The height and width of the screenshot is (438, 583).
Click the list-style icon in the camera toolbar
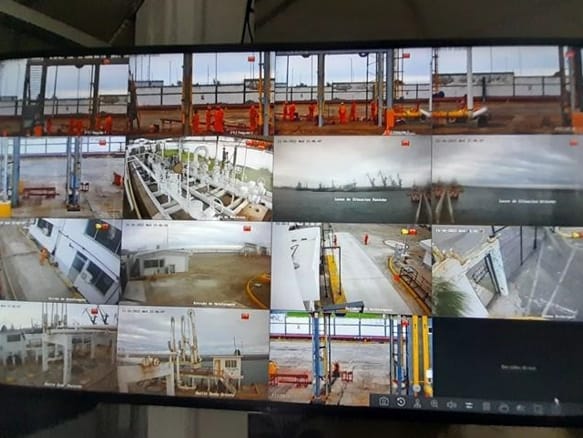click(486, 407)
